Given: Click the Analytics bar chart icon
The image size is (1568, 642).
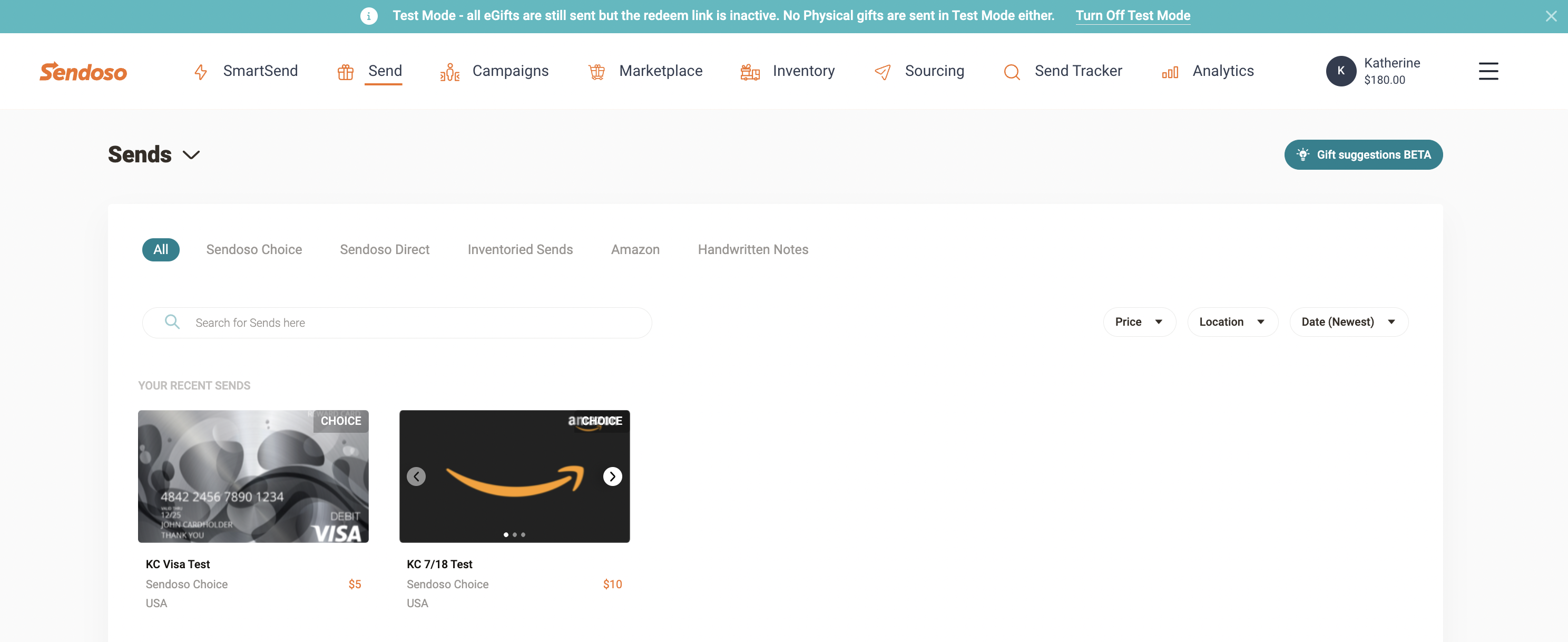Looking at the screenshot, I should click(1170, 72).
